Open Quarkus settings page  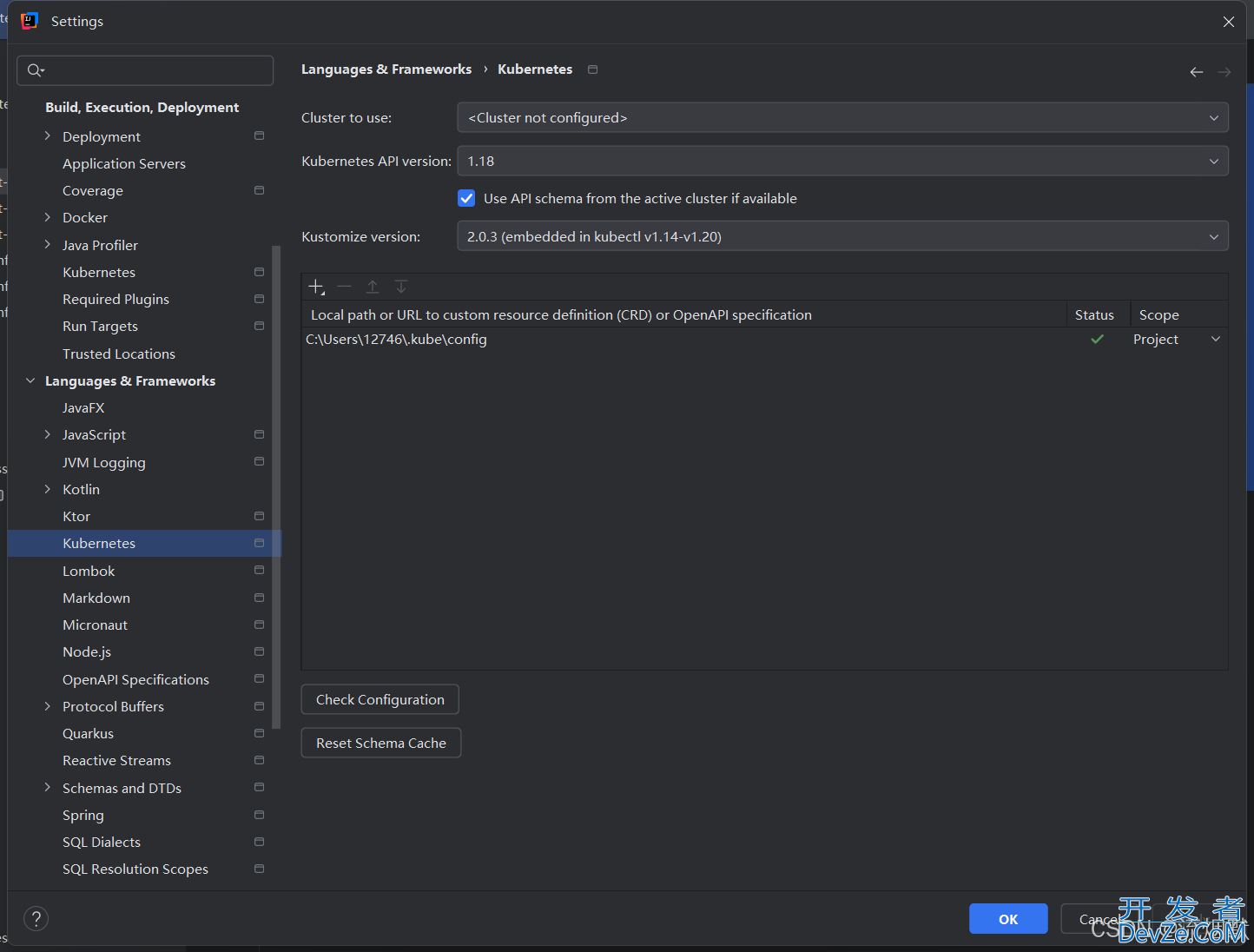(x=88, y=733)
